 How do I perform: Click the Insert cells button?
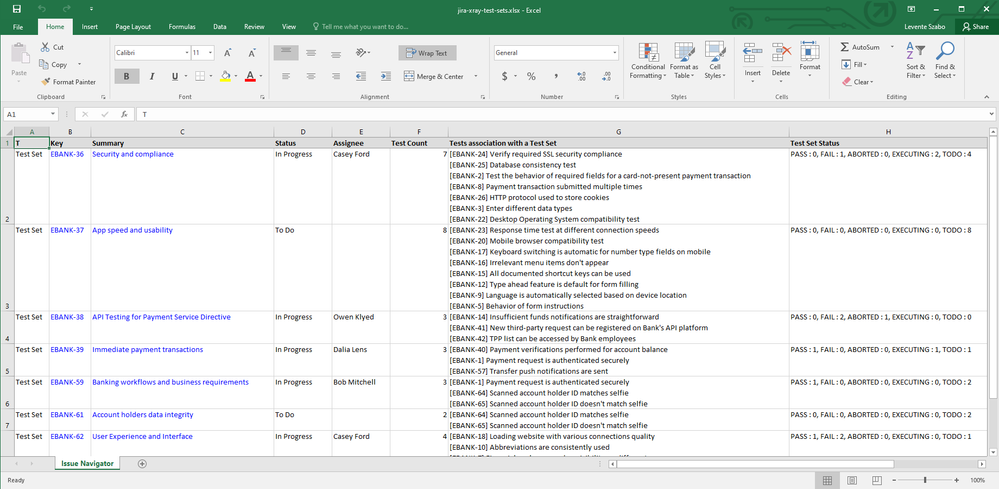coord(752,62)
